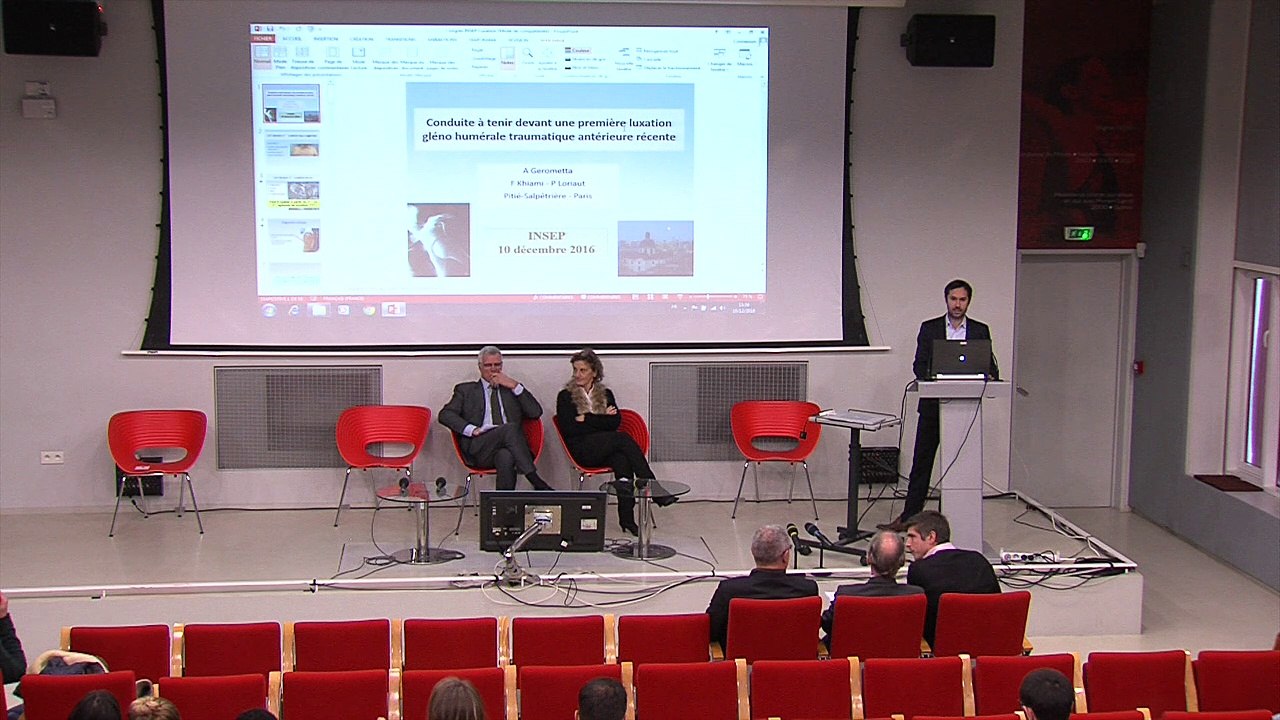1280x720 pixels.
Task: Click status bar slide sorter icon
Action: click(650, 297)
